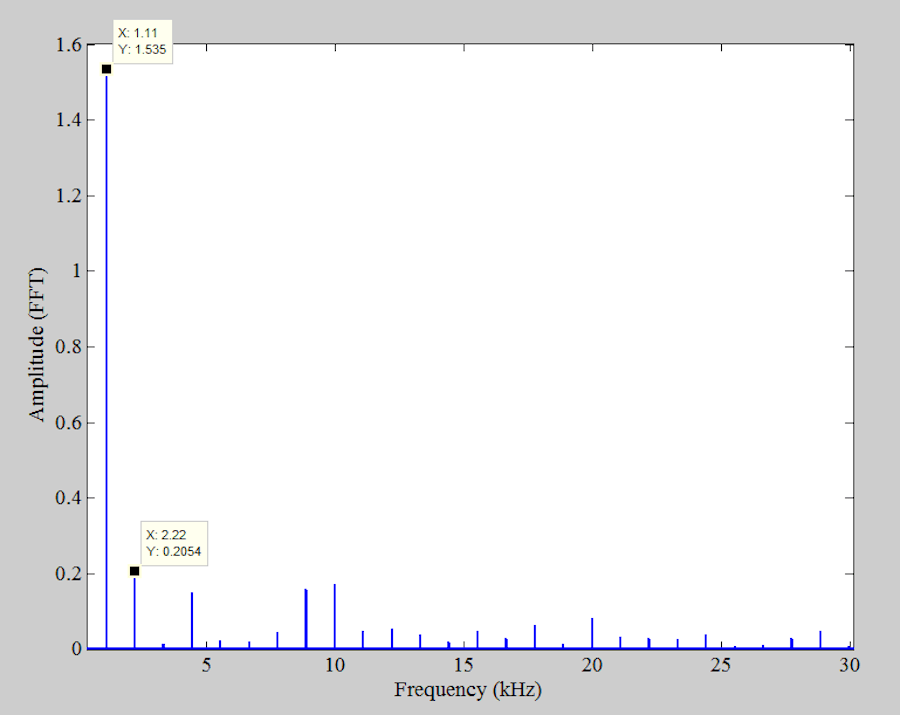The width and height of the screenshot is (900, 715).
Task: Click the spectral peak near 29 kHz
Action: [x=821, y=638]
